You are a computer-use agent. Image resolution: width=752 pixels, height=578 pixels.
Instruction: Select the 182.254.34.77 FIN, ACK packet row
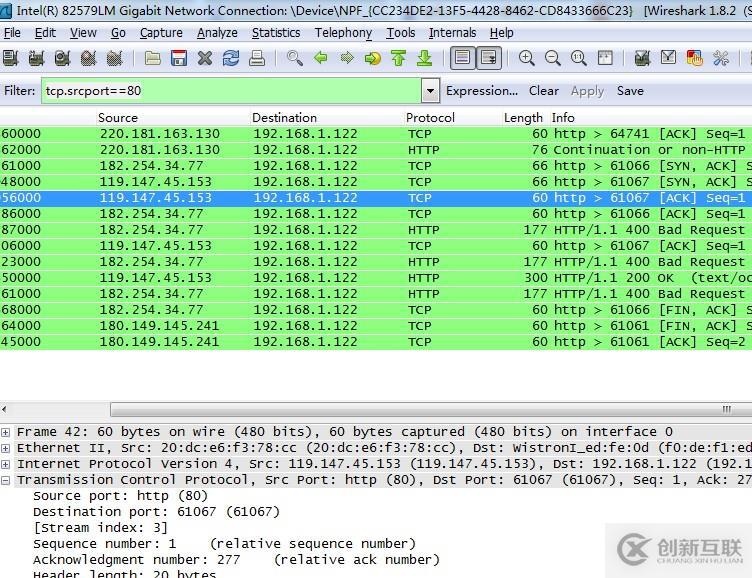(x=376, y=310)
